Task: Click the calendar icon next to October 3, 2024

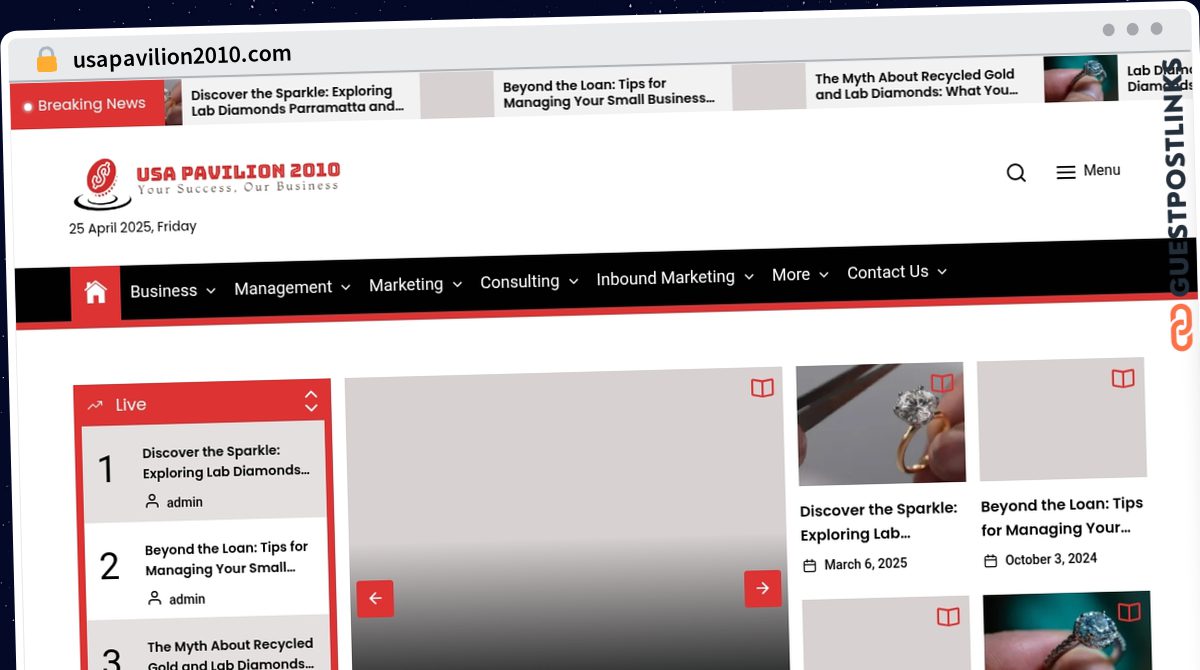Action: (991, 561)
